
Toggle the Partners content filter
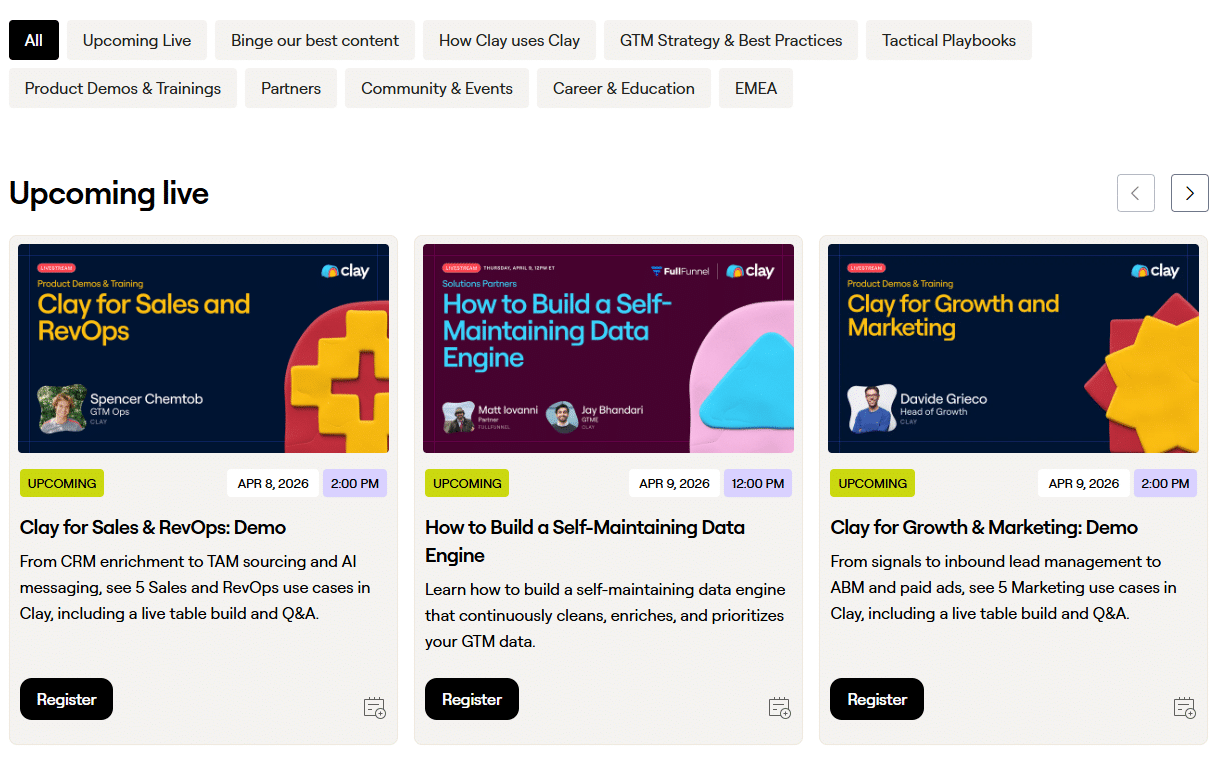(x=290, y=88)
